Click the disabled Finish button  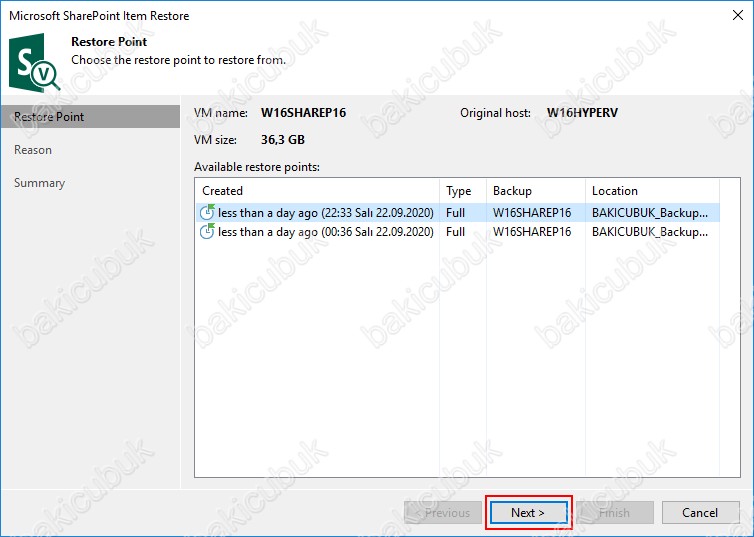click(x=615, y=512)
